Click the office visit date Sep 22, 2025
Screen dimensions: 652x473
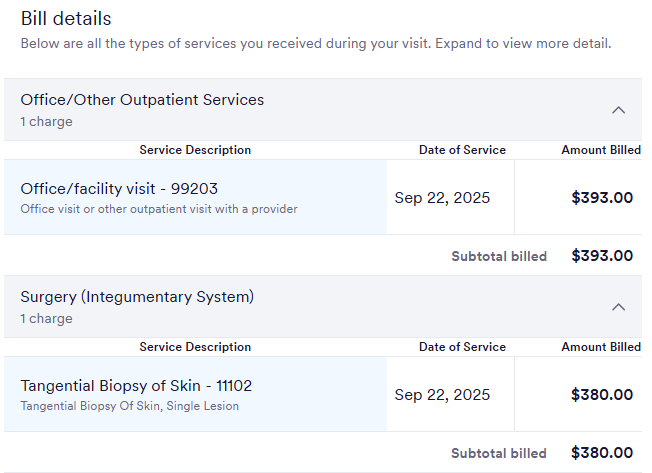[x=442, y=198]
